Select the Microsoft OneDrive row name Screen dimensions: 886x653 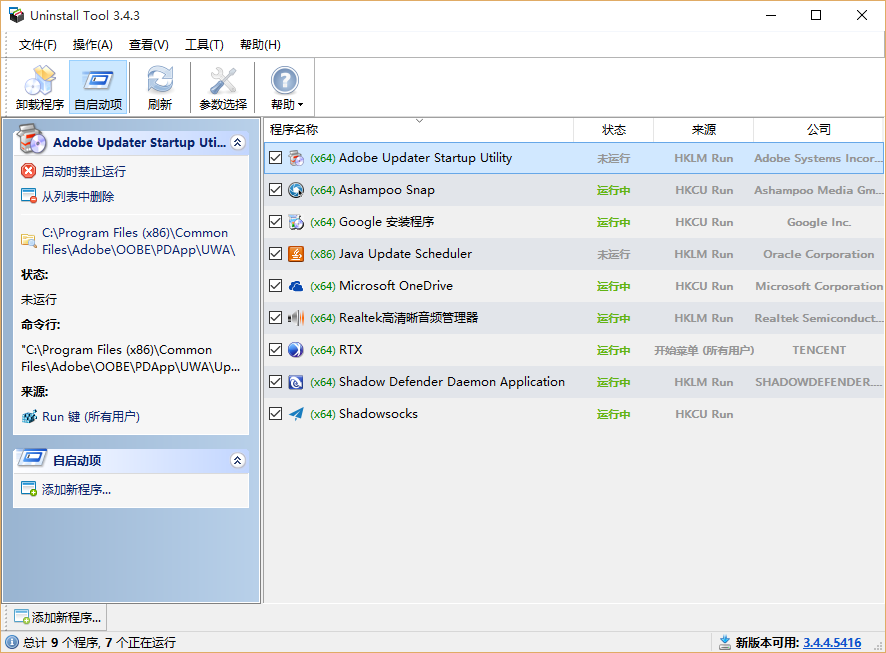click(396, 286)
